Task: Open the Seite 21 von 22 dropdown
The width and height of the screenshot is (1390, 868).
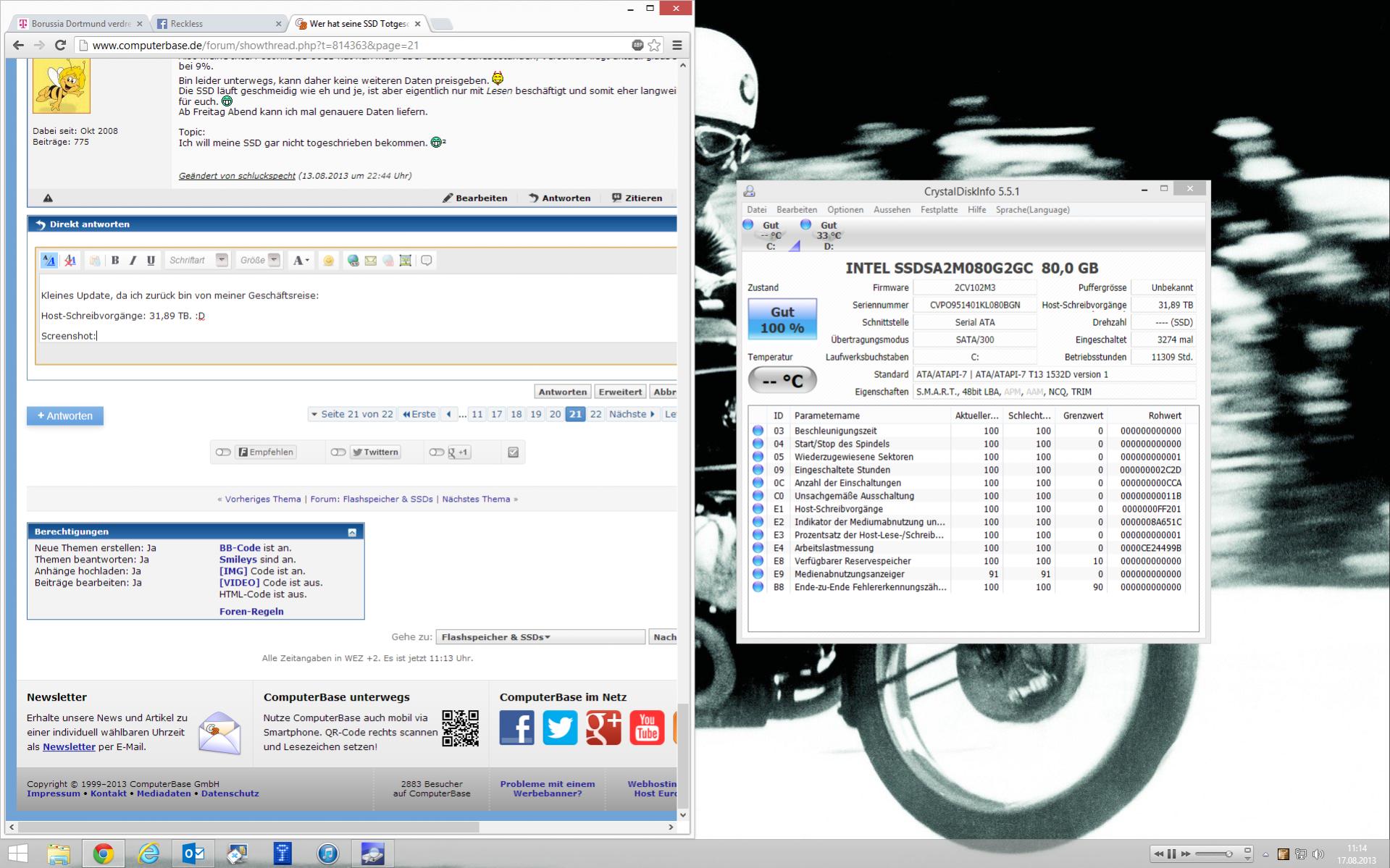Action: (x=351, y=414)
